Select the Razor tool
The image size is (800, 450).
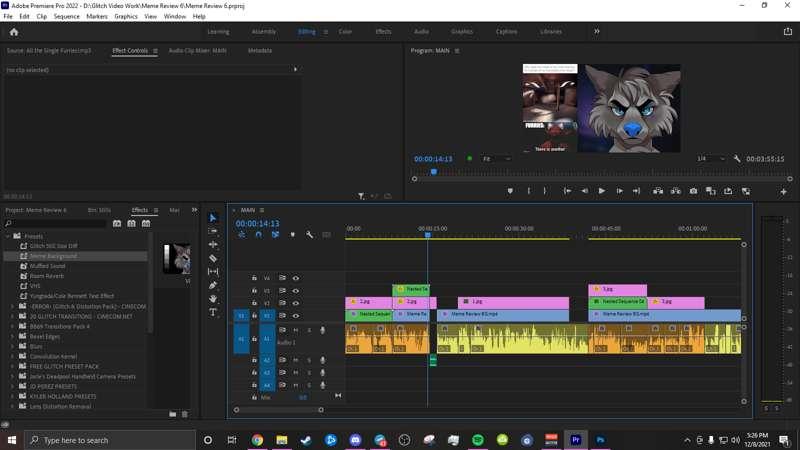pos(213,258)
